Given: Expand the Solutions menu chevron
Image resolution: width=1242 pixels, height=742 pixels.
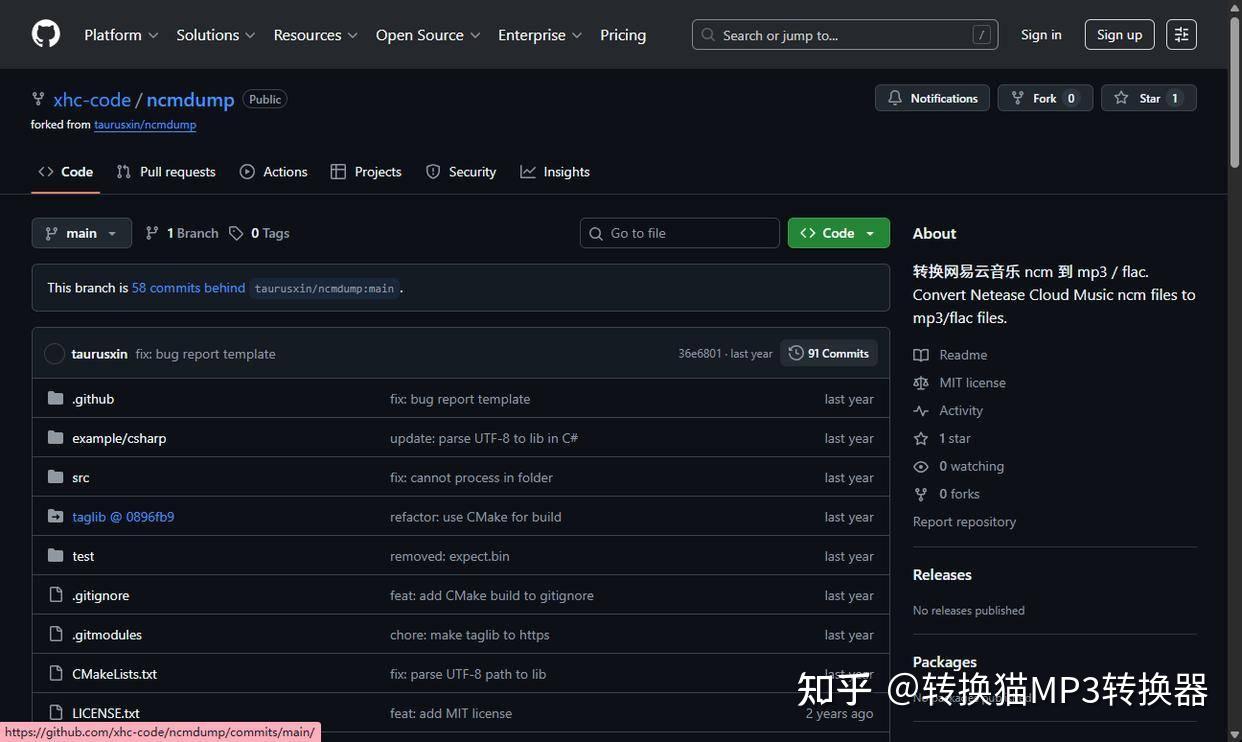Looking at the screenshot, I should (248, 34).
